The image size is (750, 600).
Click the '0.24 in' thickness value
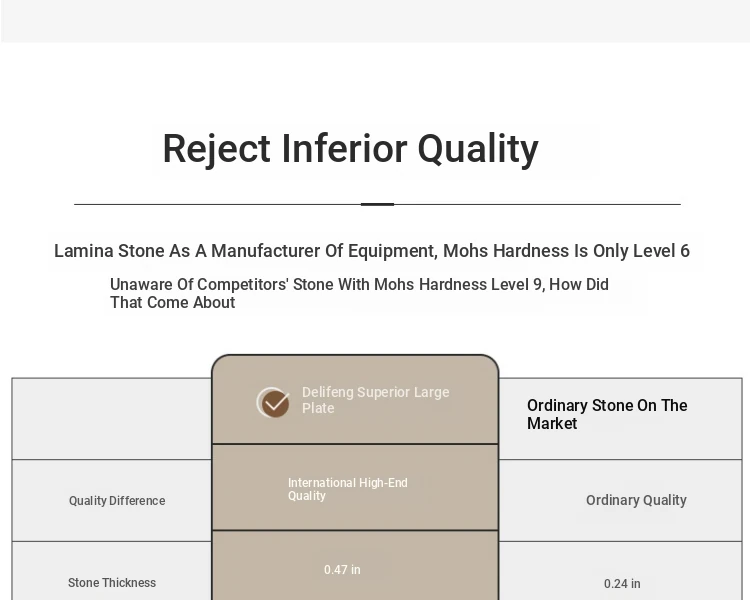click(x=622, y=584)
